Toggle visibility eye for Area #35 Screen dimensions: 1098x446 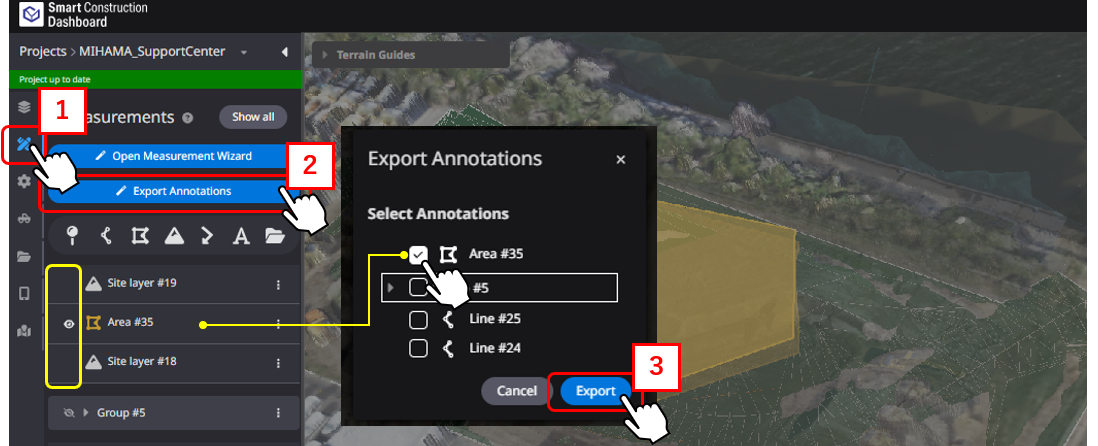tap(69, 323)
